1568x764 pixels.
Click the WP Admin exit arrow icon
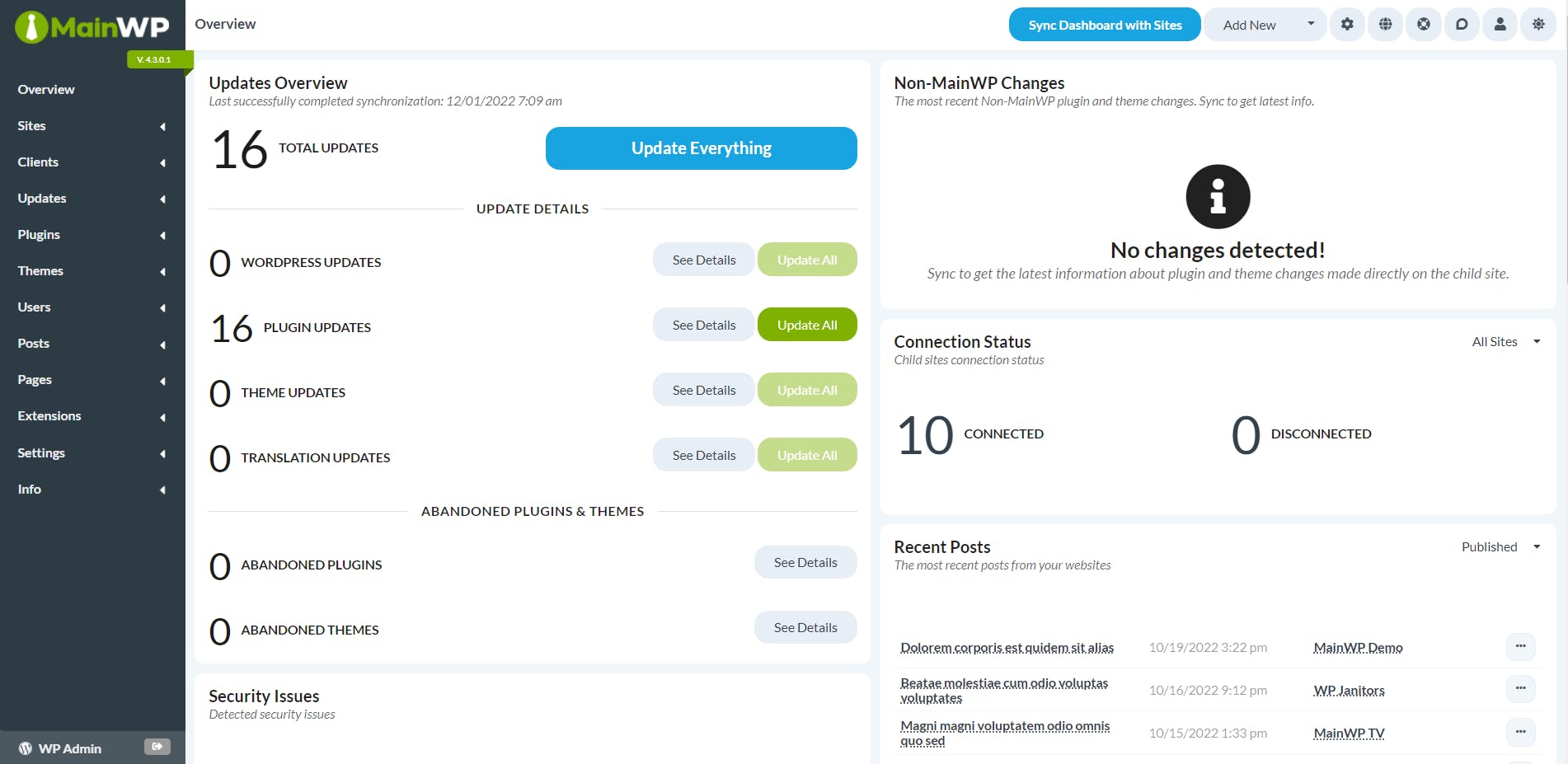click(157, 747)
